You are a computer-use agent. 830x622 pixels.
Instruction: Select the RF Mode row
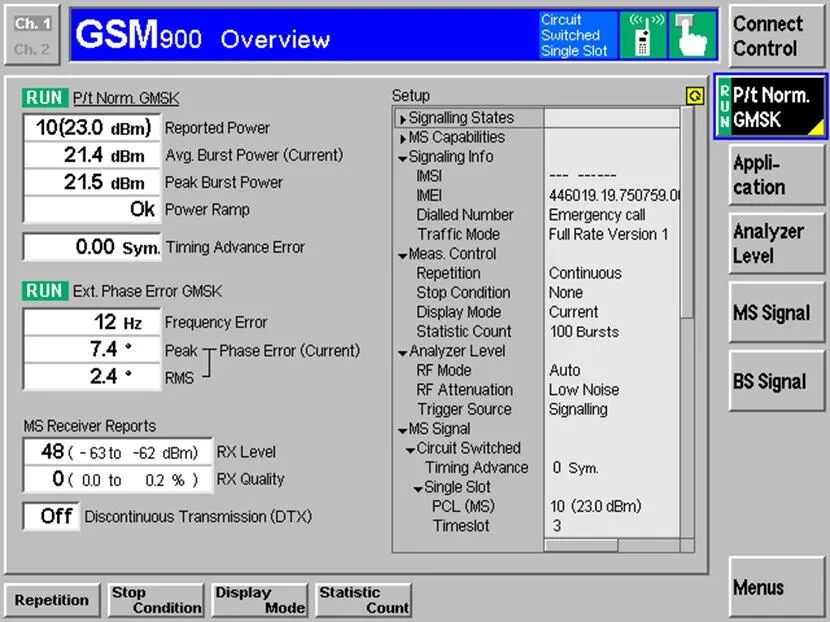pyautogui.click(x=537, y=370)
